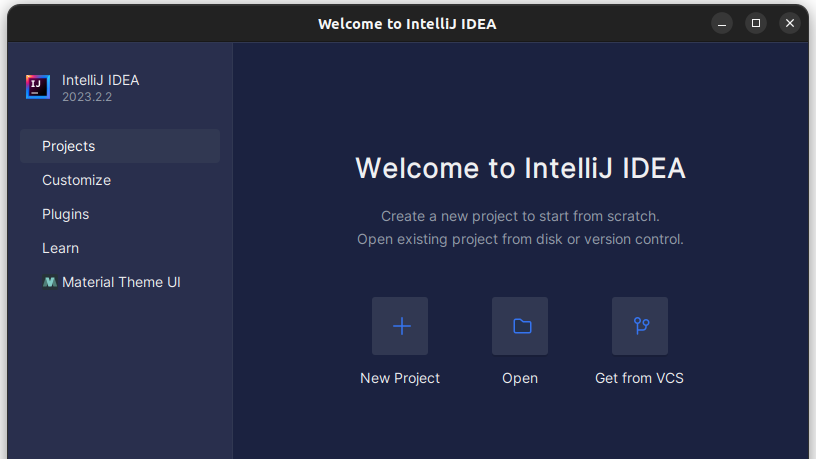This screenshot has width=816, height=459.
Task: Minimize the Welcome window
Action: pyautogui.click(x=722, y=23)
